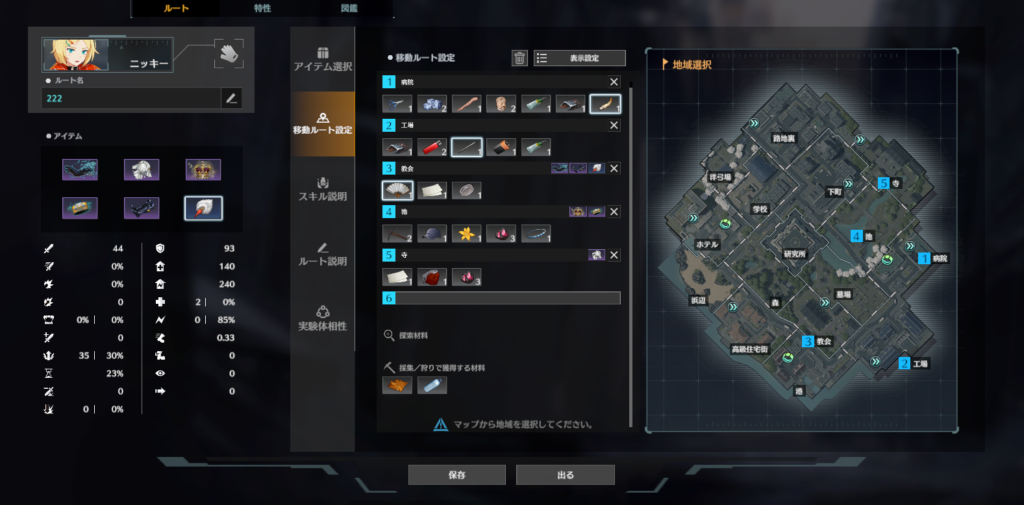Select the ホテル area on the map
The height and width of the screenshot is (505, 1024).
[707, 244]
